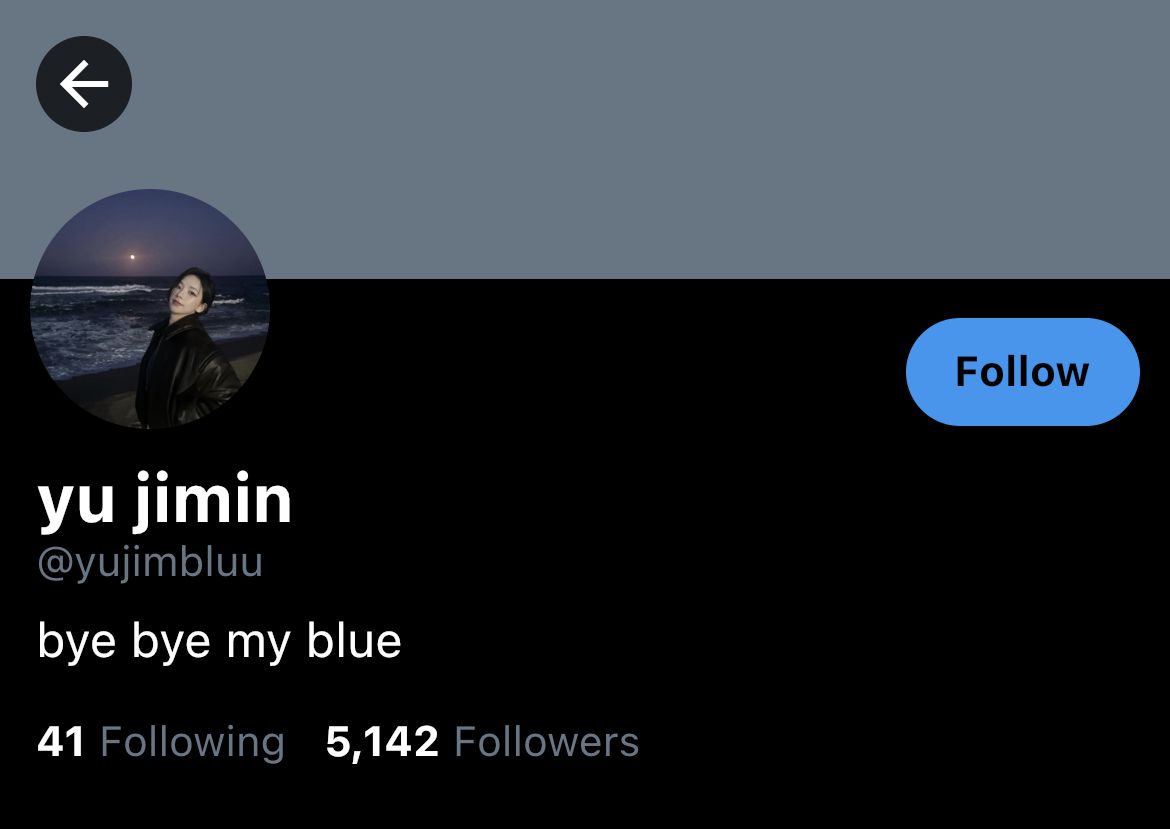The height and width of the screenshot is (829, 1170).
Task: Open the 5,142 Followers list
Action: pyautogui.click(x=482, y=742)
